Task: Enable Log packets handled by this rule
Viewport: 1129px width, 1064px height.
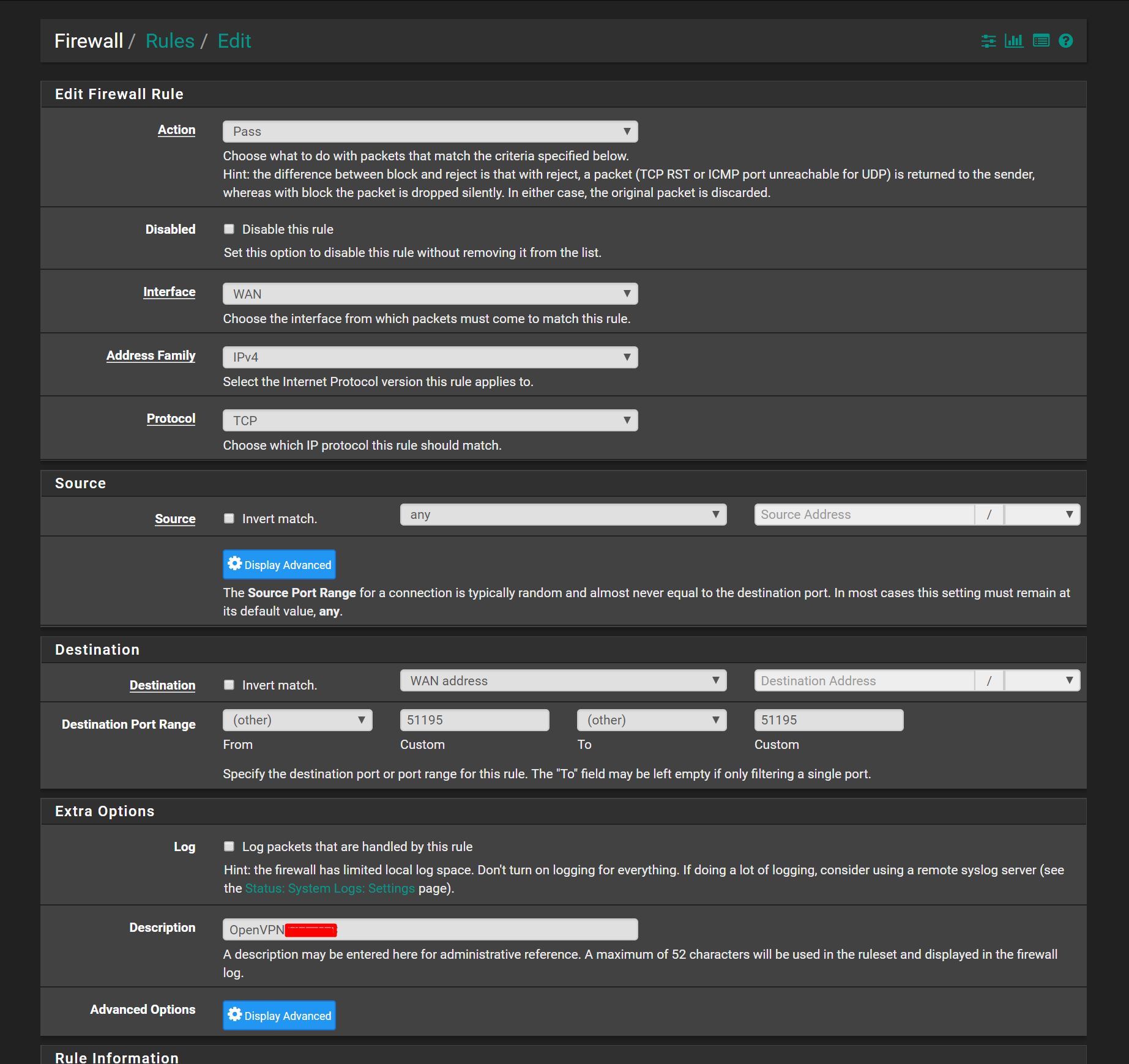Action: [x=229, y=847]
